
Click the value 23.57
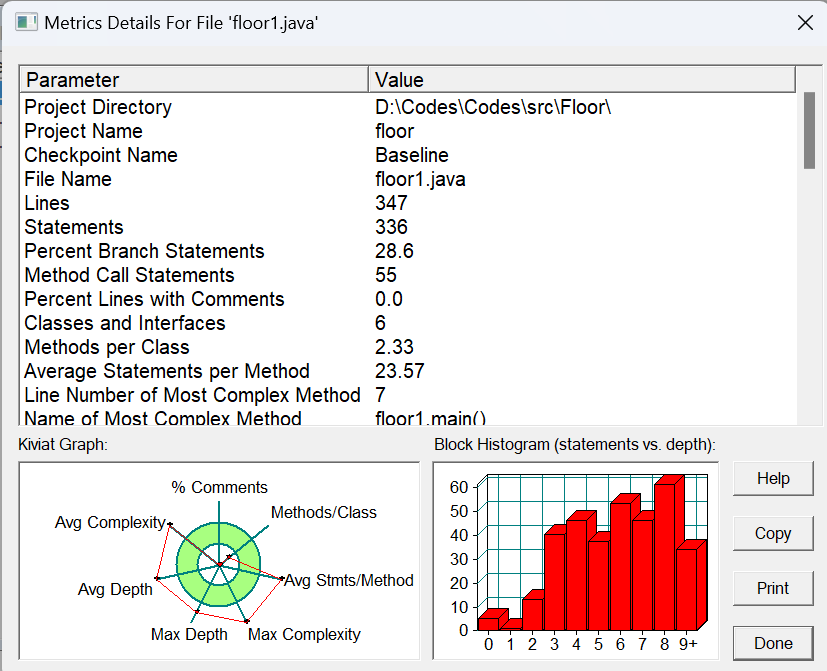click(400, 371)
